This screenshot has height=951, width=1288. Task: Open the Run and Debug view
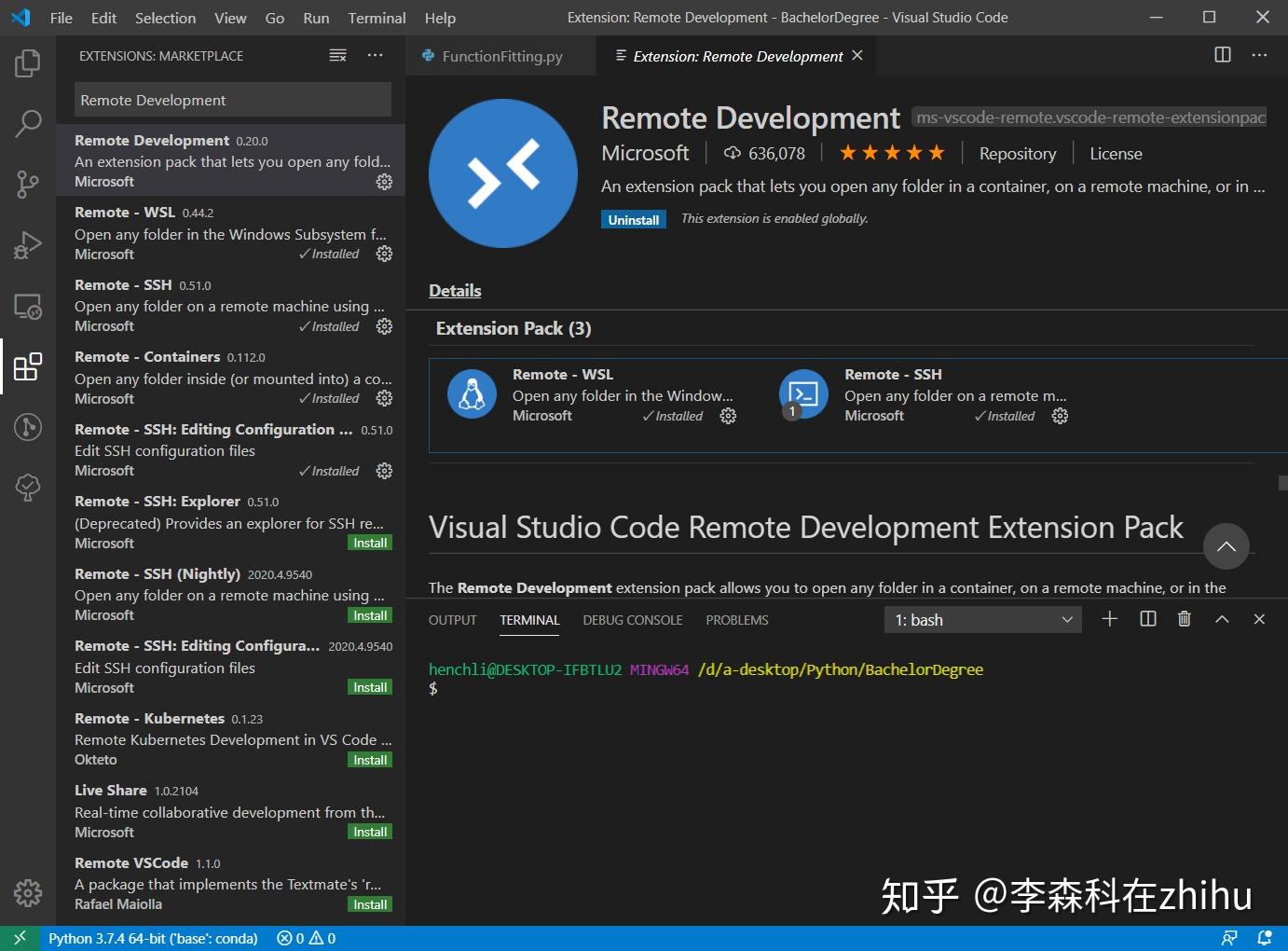(x=27, y=244)
